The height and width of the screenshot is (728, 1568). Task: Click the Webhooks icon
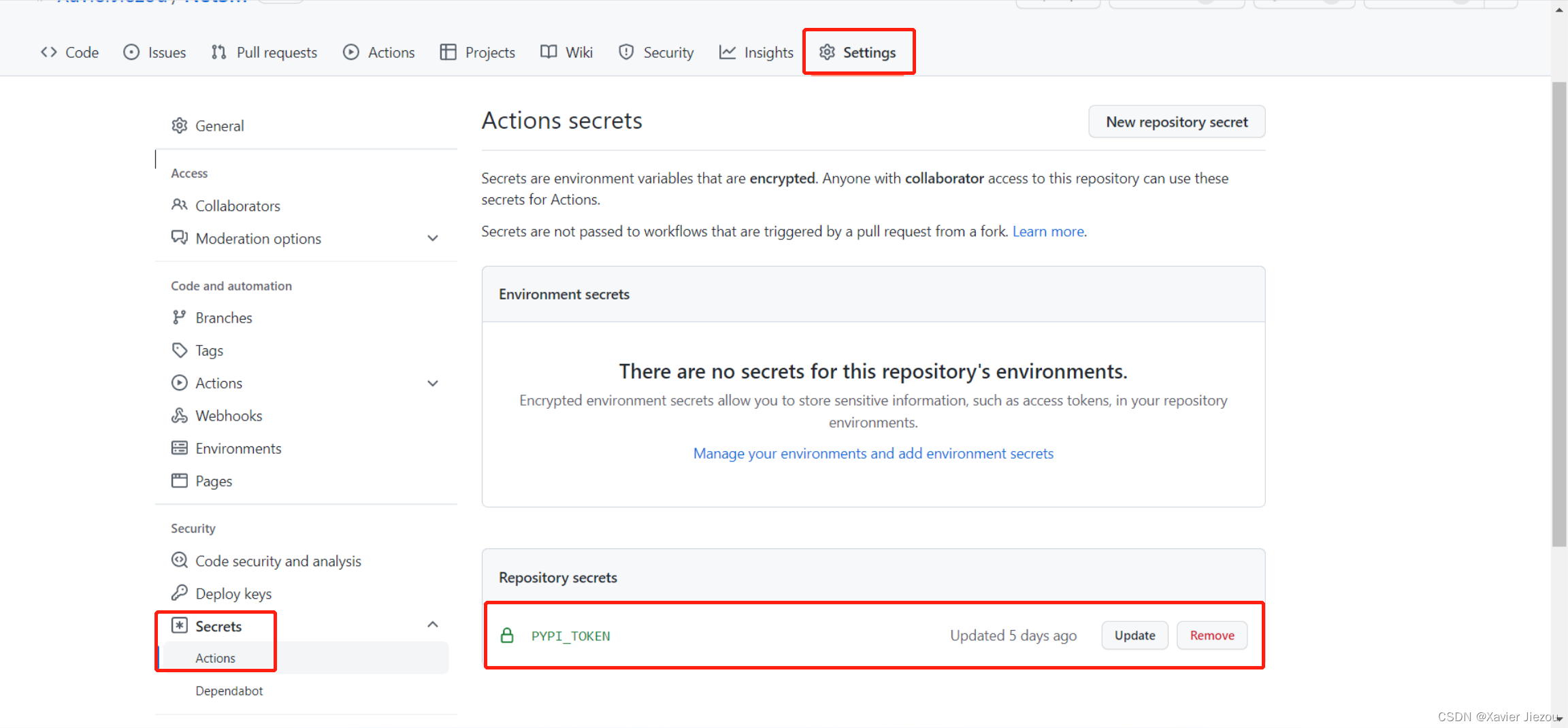(179, 416)
